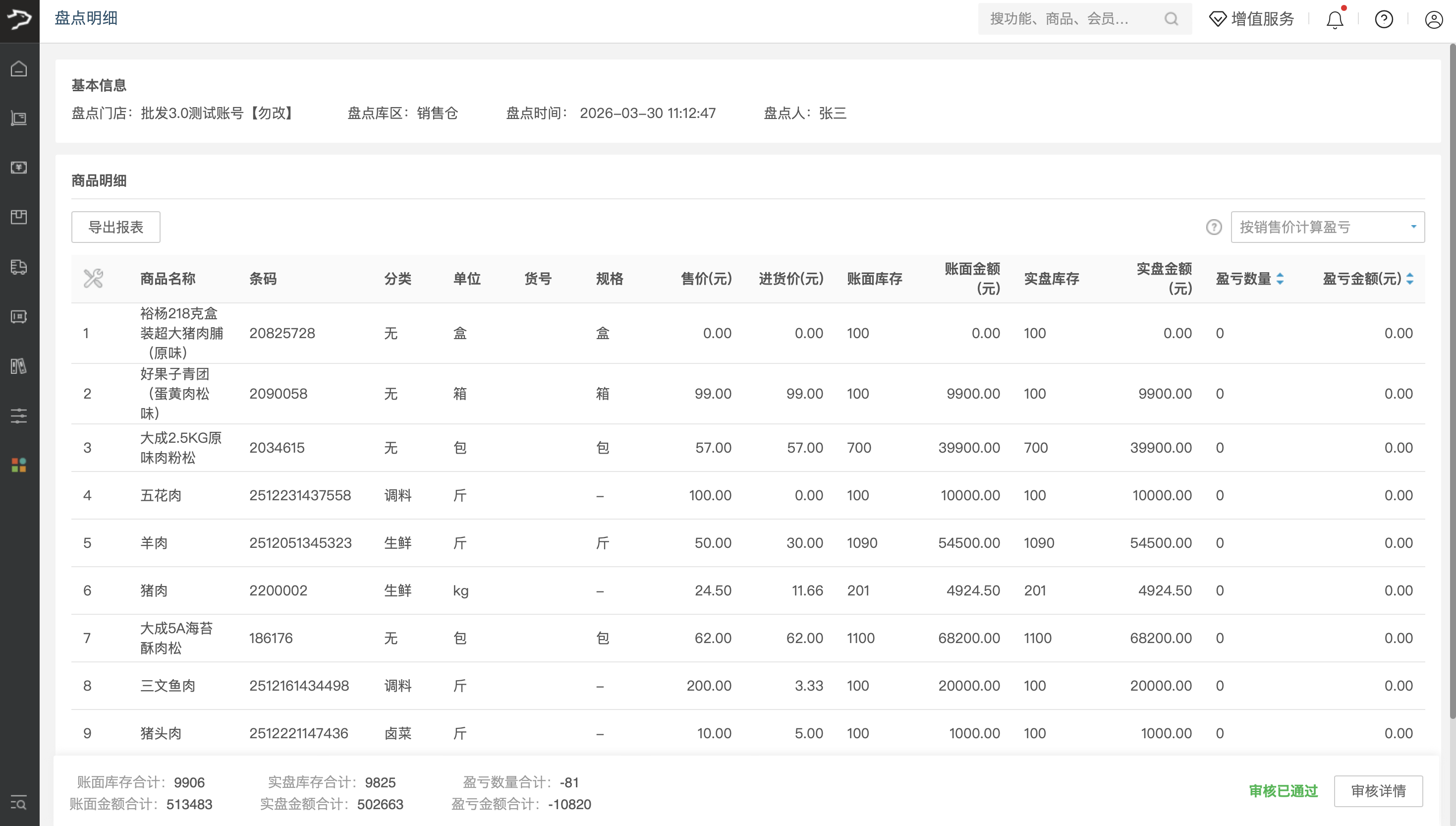Screen dimensions: 1456x826
Task: Click the search magnifier icon
Action: point(1172,19)
